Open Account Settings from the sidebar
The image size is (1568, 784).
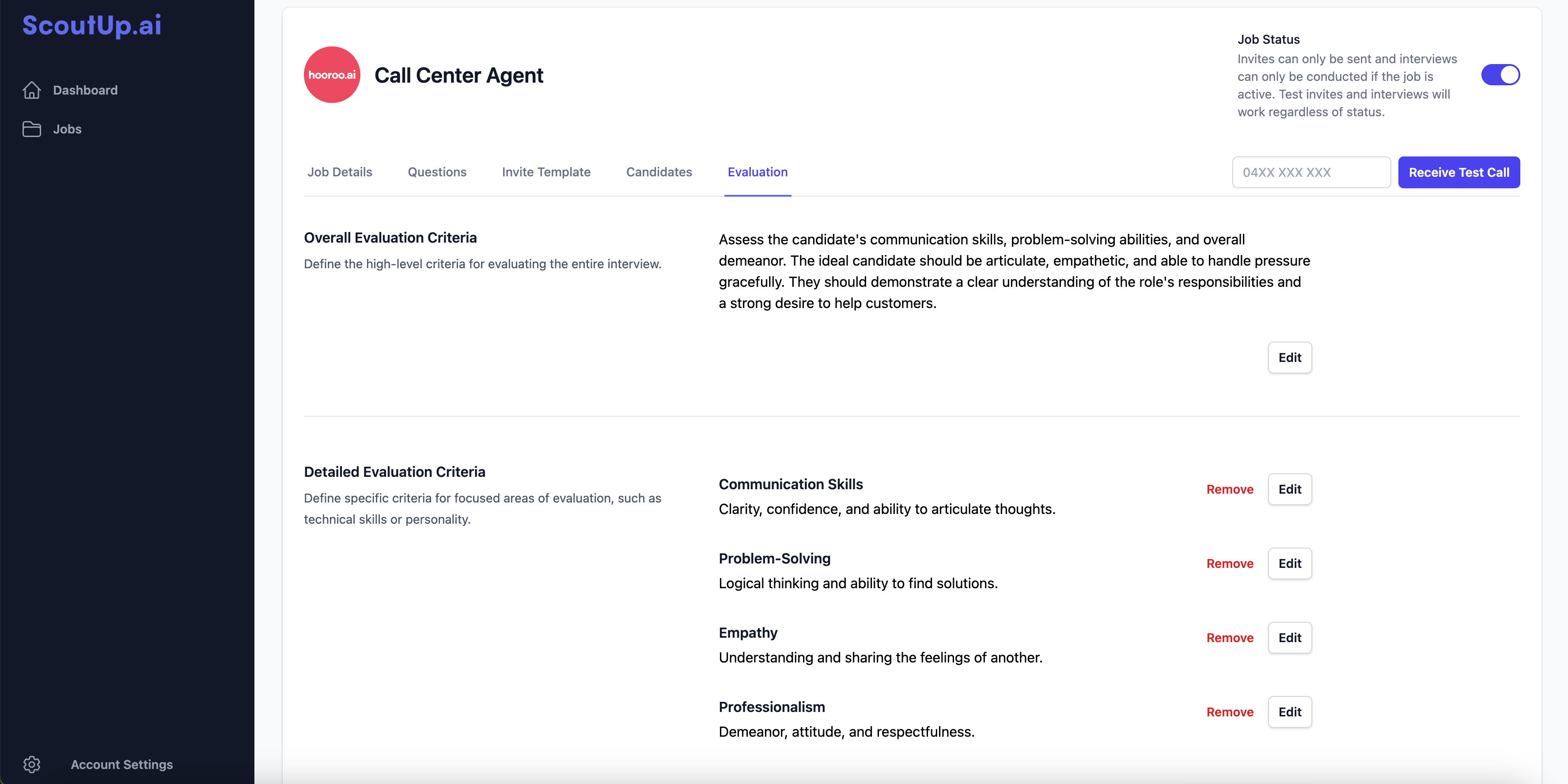click(x=122, y=765)
